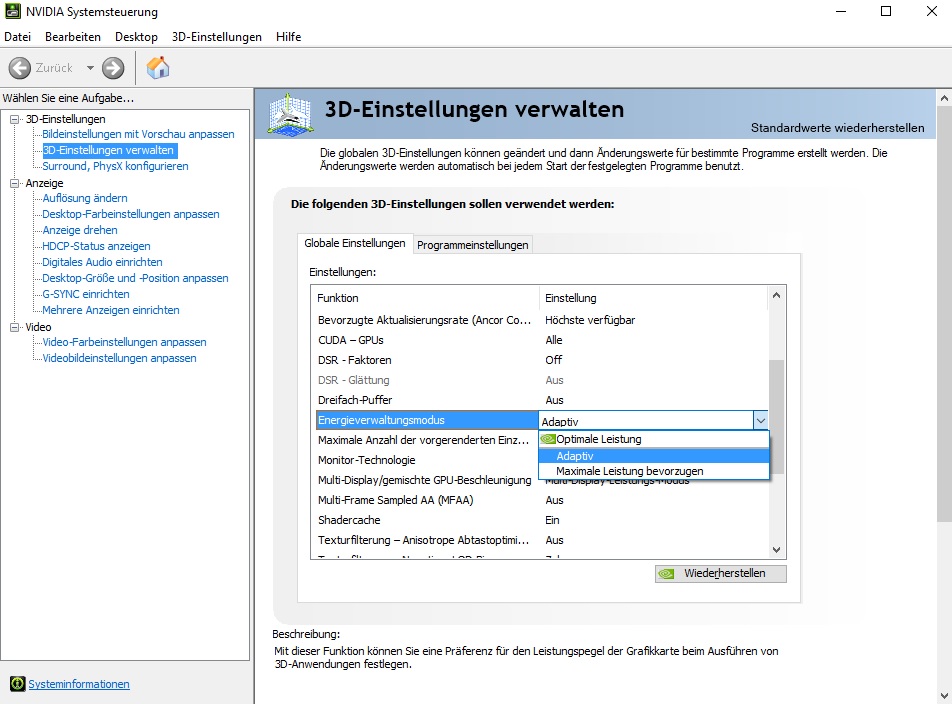Switch to Programmeinstellungen tab
Viewport: 952px width, 704px height.
(x=472, y=245)
